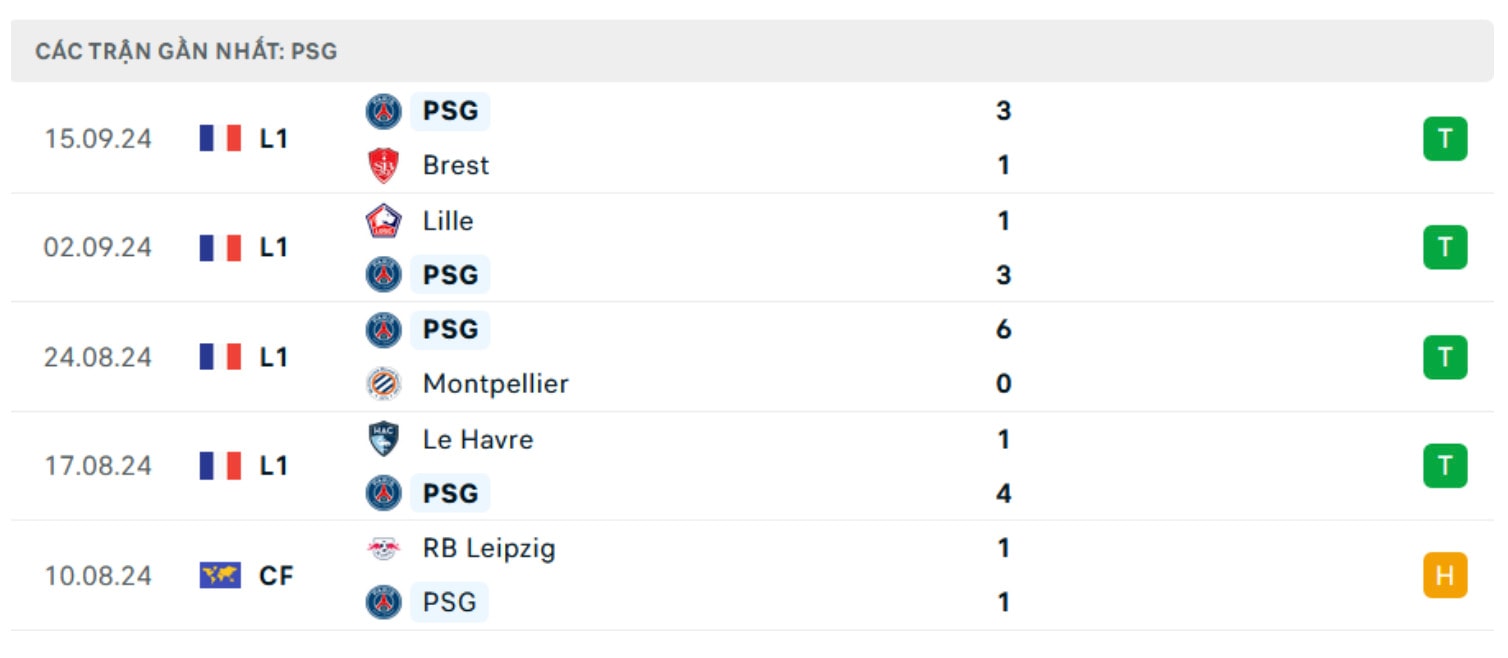The width and height of the screenshot is (1508, 658).
Task: Click the Le Havre club crest icon
Action: tap(384, 439)
